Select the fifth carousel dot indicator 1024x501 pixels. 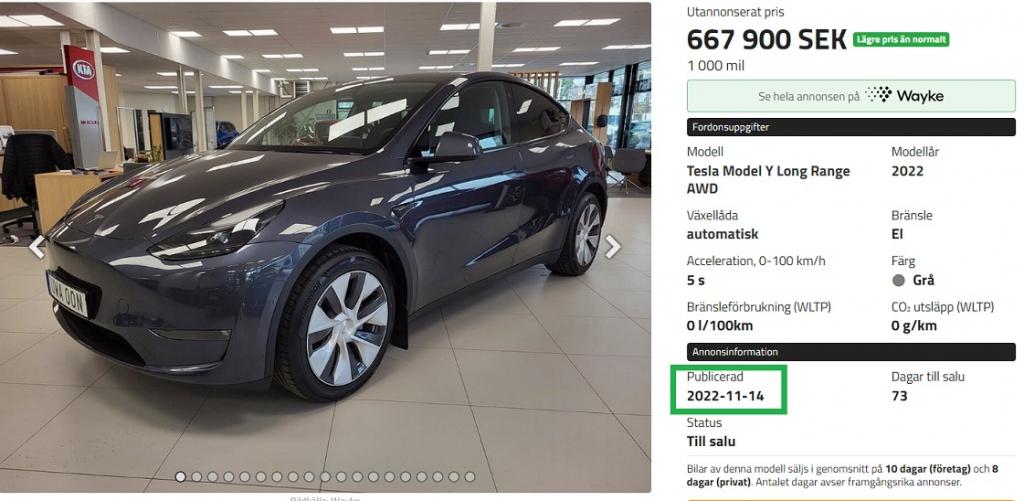tap(244, 477)
